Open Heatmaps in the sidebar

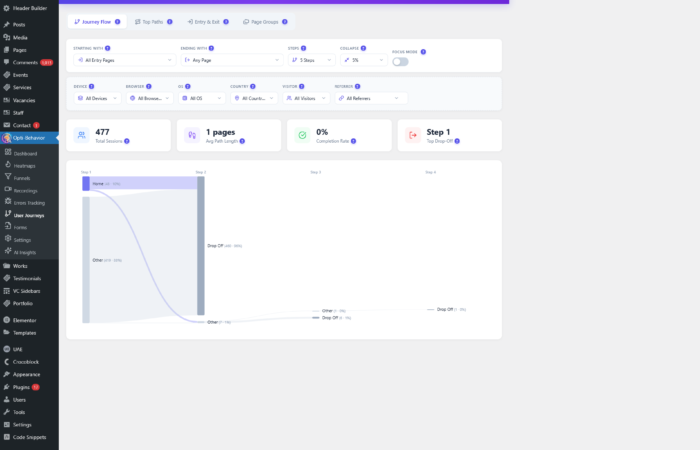pos(25,166)
